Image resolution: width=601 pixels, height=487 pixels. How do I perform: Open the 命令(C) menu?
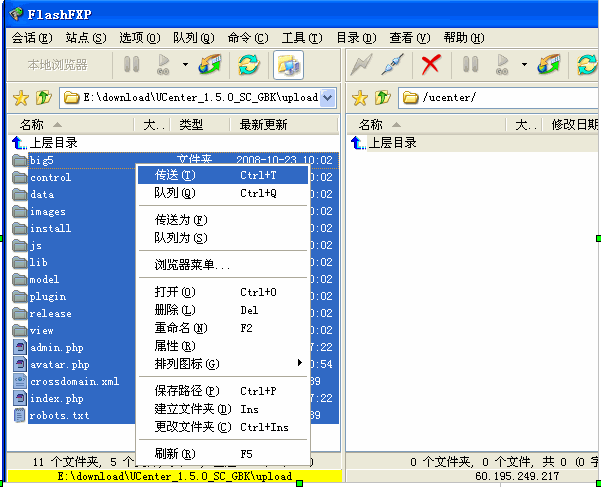(x=248, y=38)
